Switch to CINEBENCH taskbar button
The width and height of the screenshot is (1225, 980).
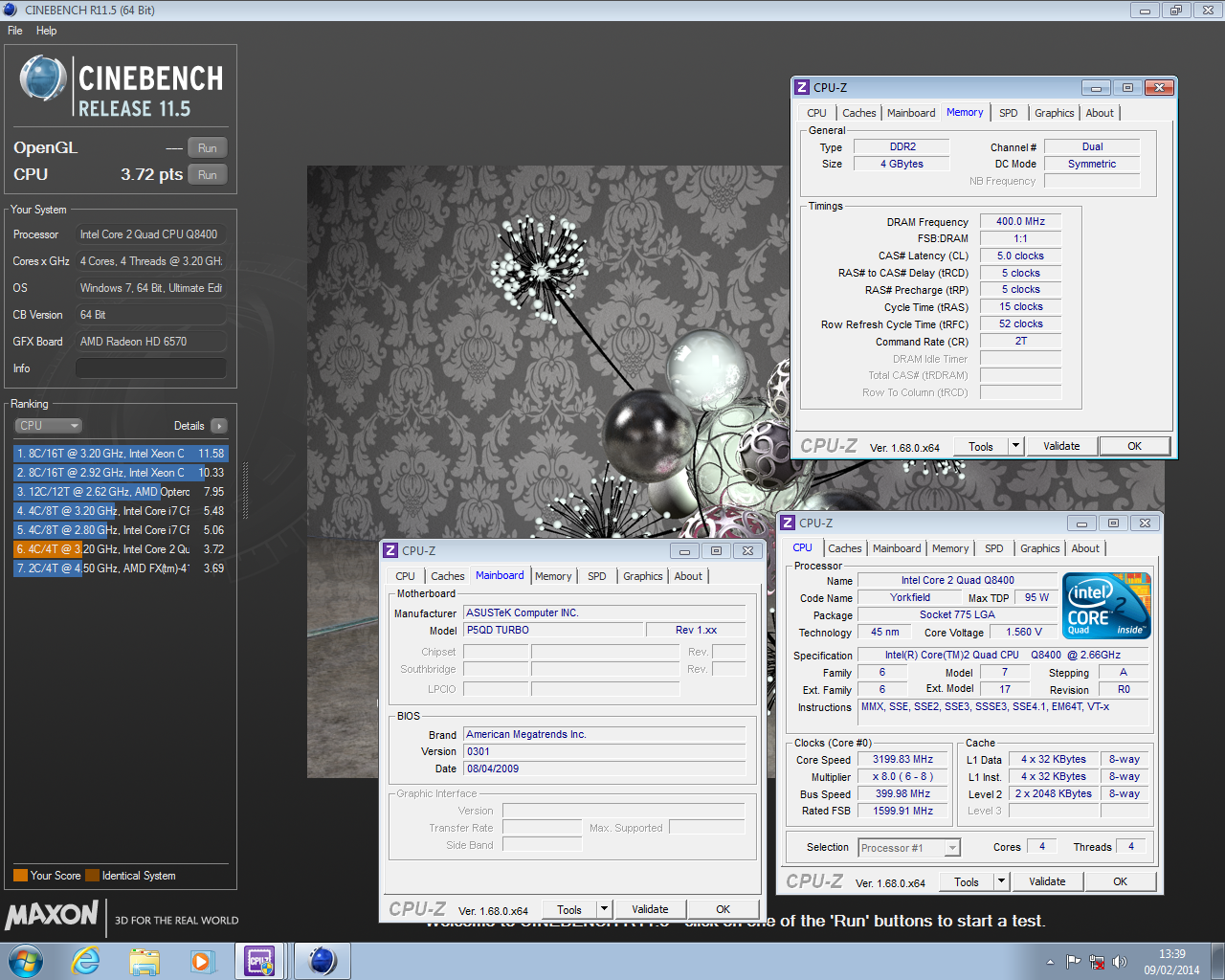click(323, 961)
